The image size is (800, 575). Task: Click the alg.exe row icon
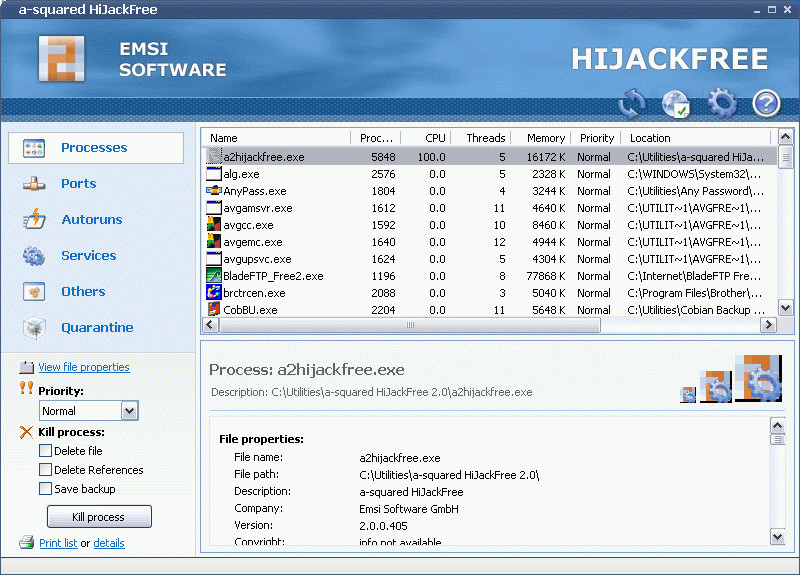coord(214,173)
